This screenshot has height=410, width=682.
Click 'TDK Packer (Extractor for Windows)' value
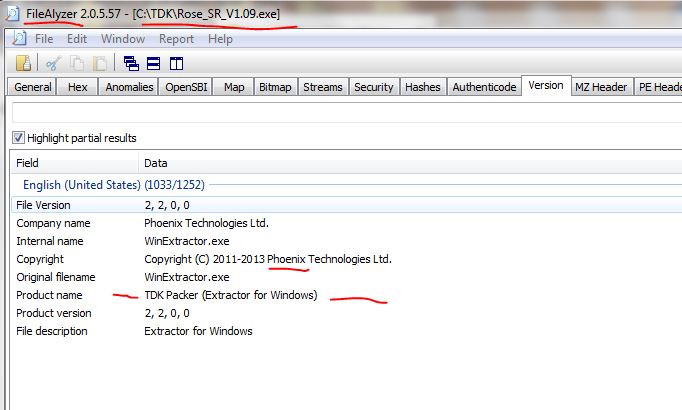click(231, 295)
